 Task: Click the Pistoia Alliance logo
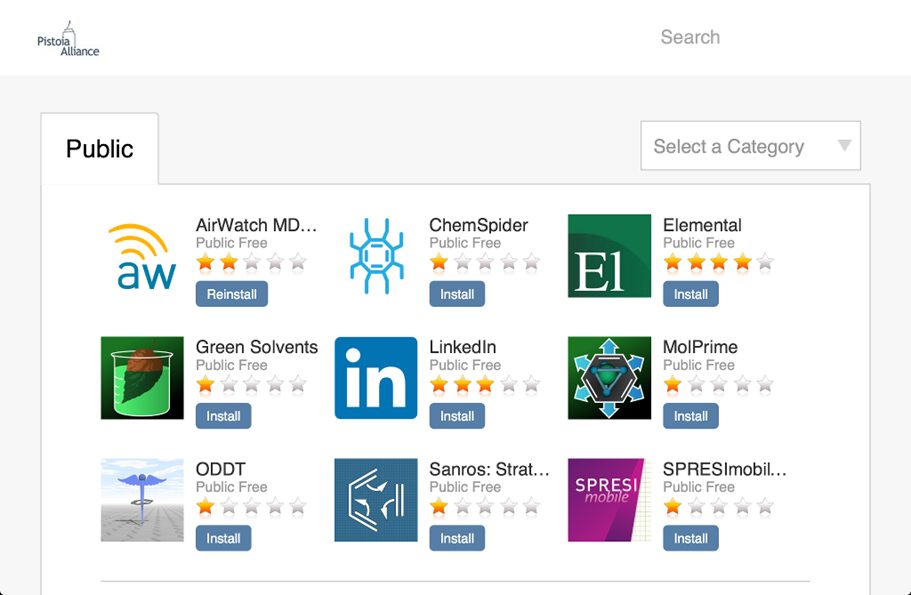pos(68,38)
